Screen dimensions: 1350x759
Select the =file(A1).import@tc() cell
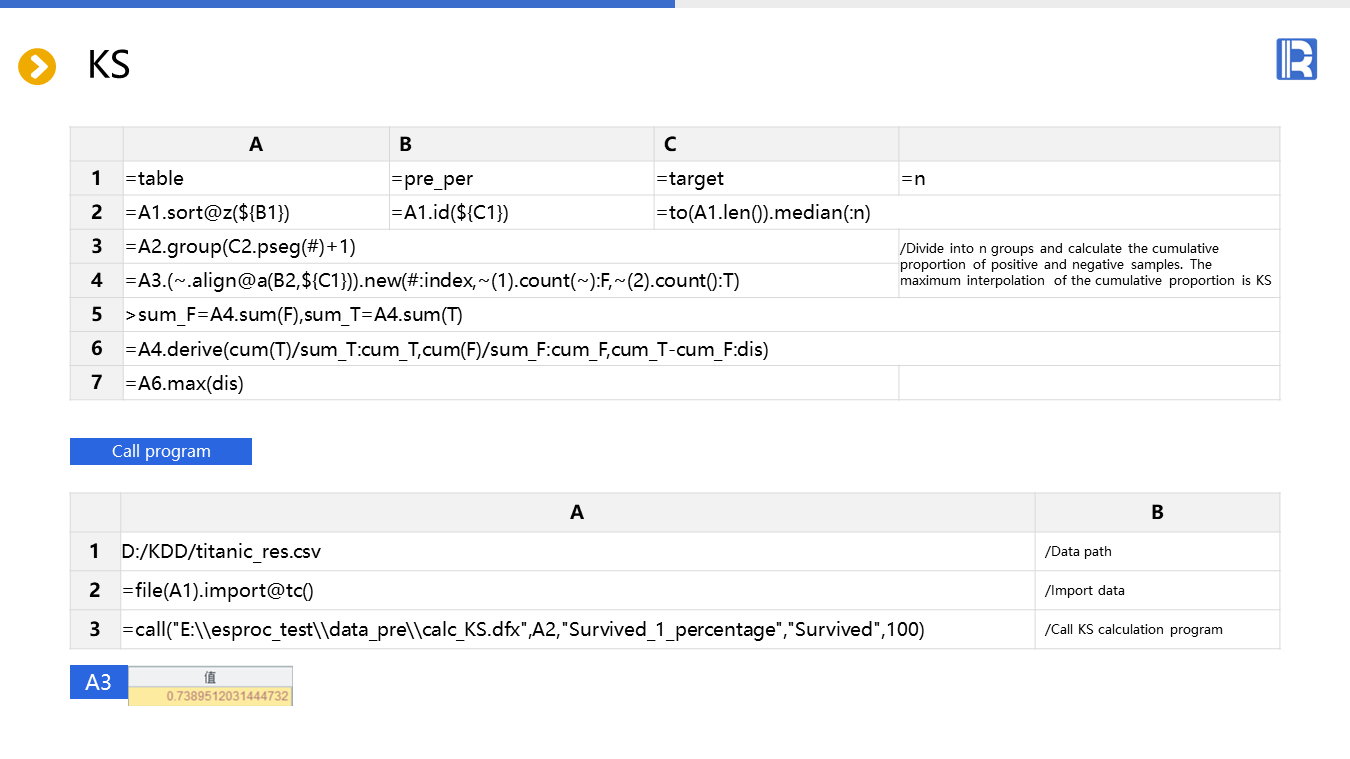coord(577,591)
